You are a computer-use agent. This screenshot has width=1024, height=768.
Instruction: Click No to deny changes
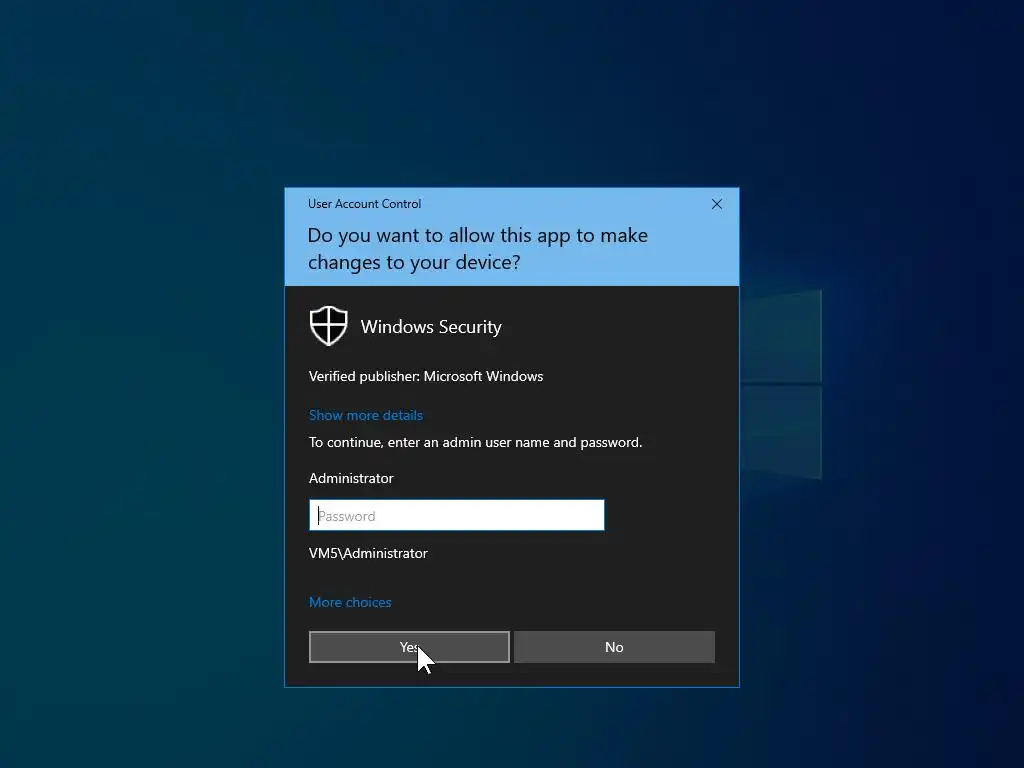coord(614,647)
